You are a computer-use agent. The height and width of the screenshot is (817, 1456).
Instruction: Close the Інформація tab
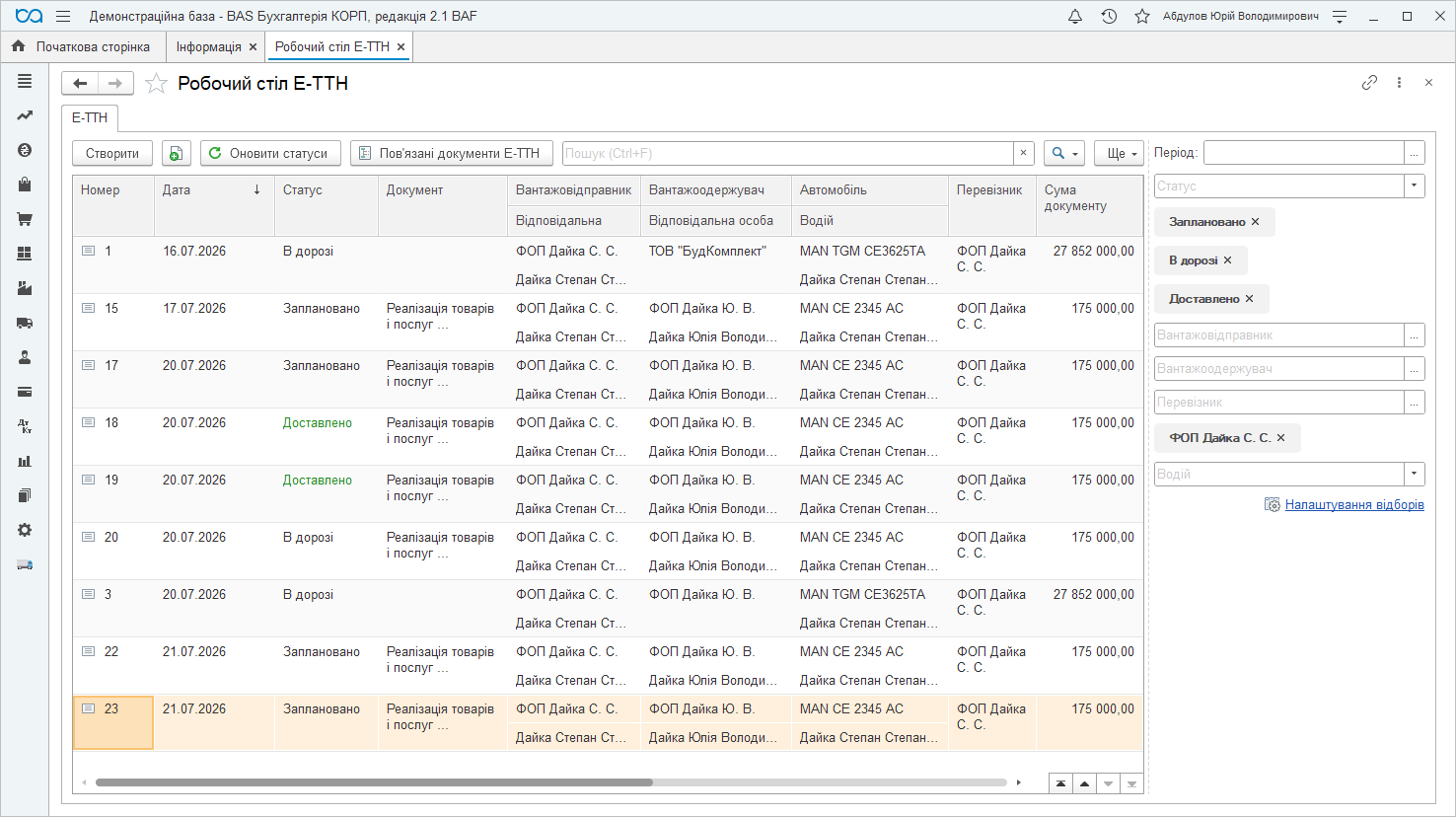coord(254,46)
